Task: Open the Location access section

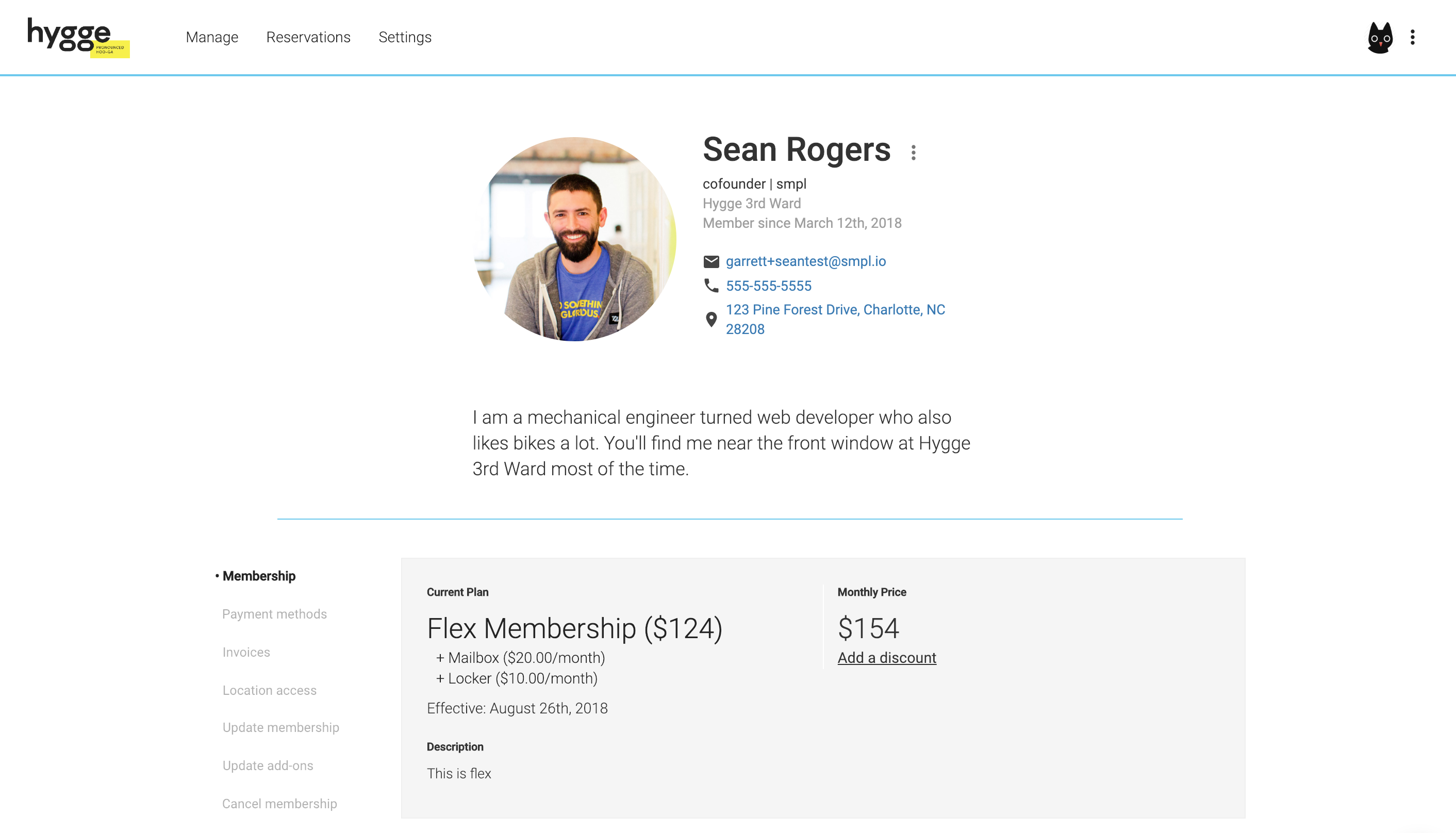Action: pos(269,691)
